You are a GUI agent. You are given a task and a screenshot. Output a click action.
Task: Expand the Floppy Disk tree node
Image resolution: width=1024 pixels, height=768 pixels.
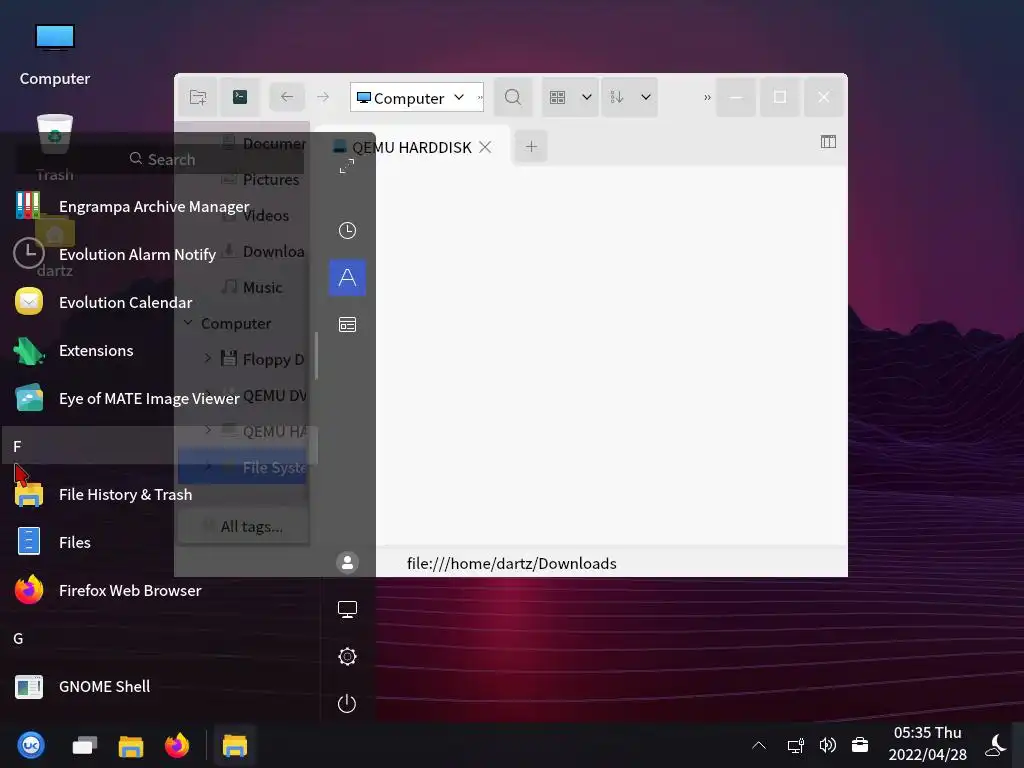click(208, 358)
